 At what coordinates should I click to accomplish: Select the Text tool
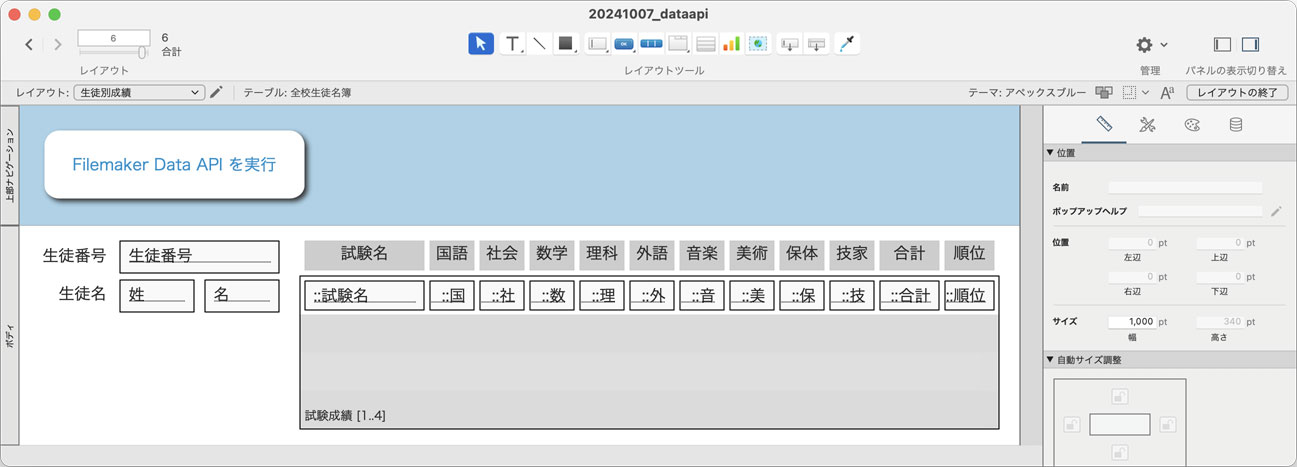point(512,43)
